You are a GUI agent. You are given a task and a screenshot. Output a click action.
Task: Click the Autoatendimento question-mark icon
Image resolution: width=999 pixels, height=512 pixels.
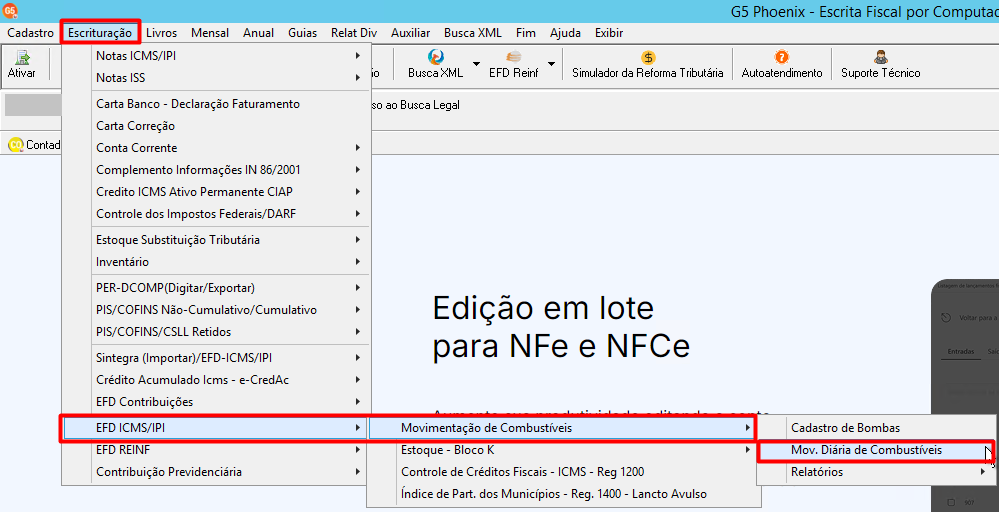[x=782, y=57]
